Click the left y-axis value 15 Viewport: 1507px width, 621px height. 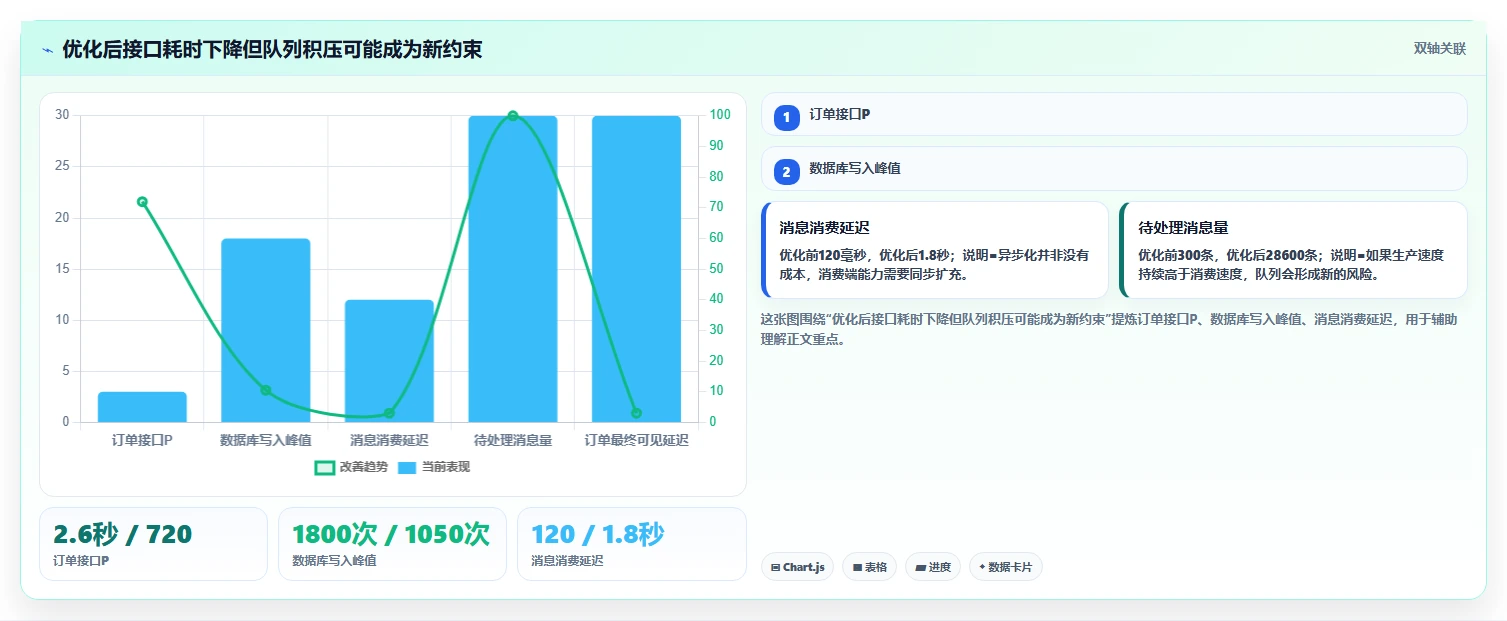62,269
